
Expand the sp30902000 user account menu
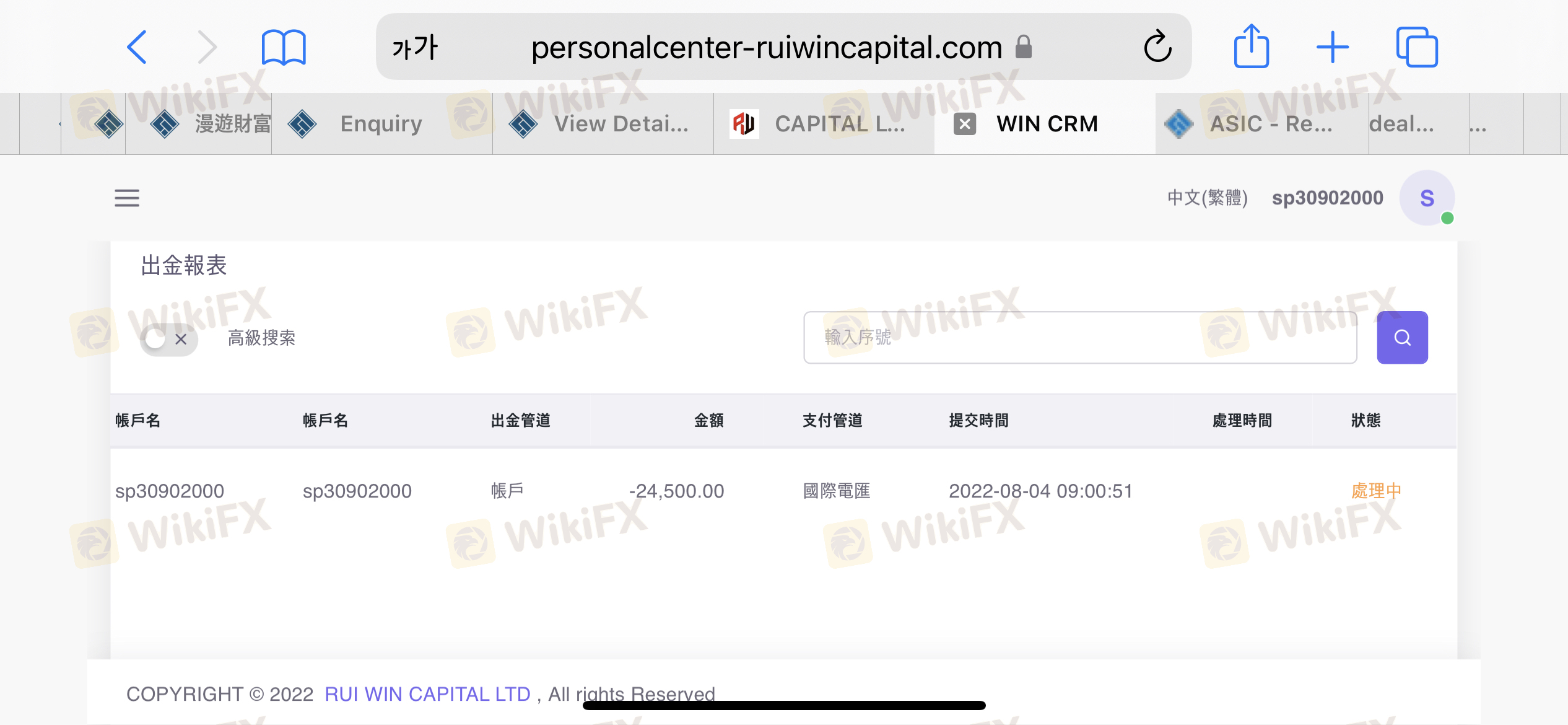(1327, 198)
